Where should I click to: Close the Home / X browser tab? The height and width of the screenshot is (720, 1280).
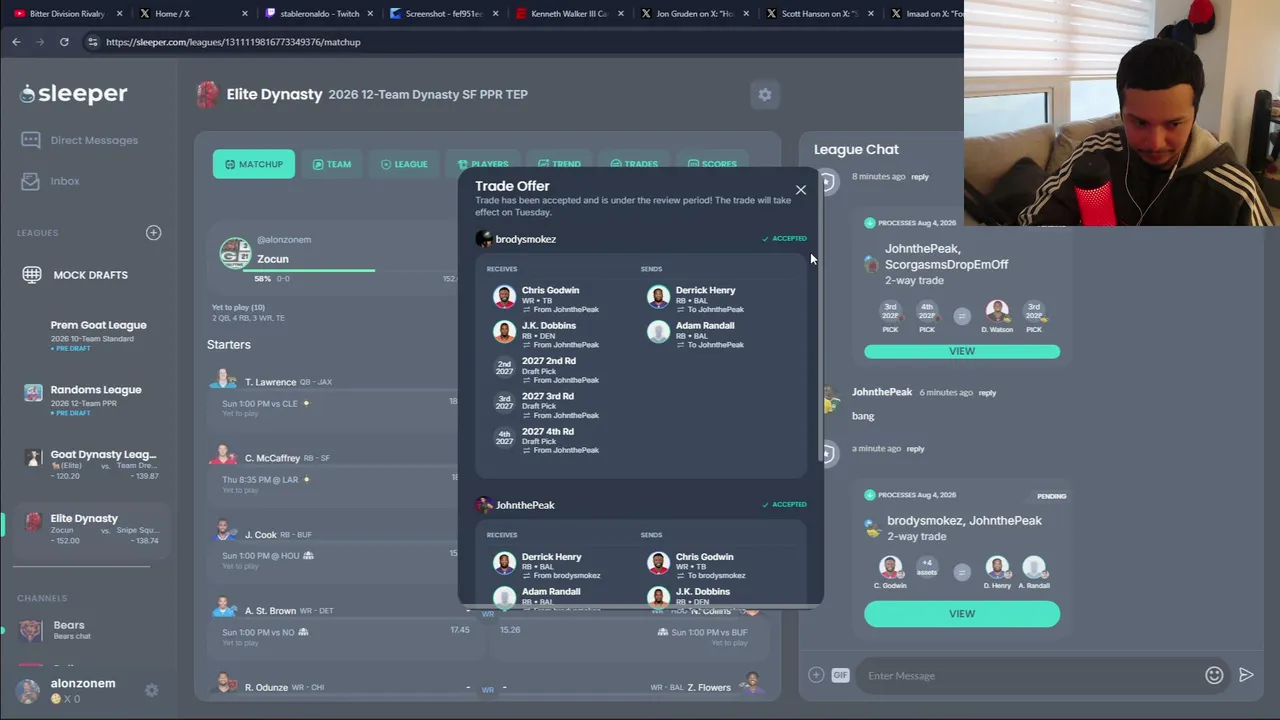(x=245, y=14)
